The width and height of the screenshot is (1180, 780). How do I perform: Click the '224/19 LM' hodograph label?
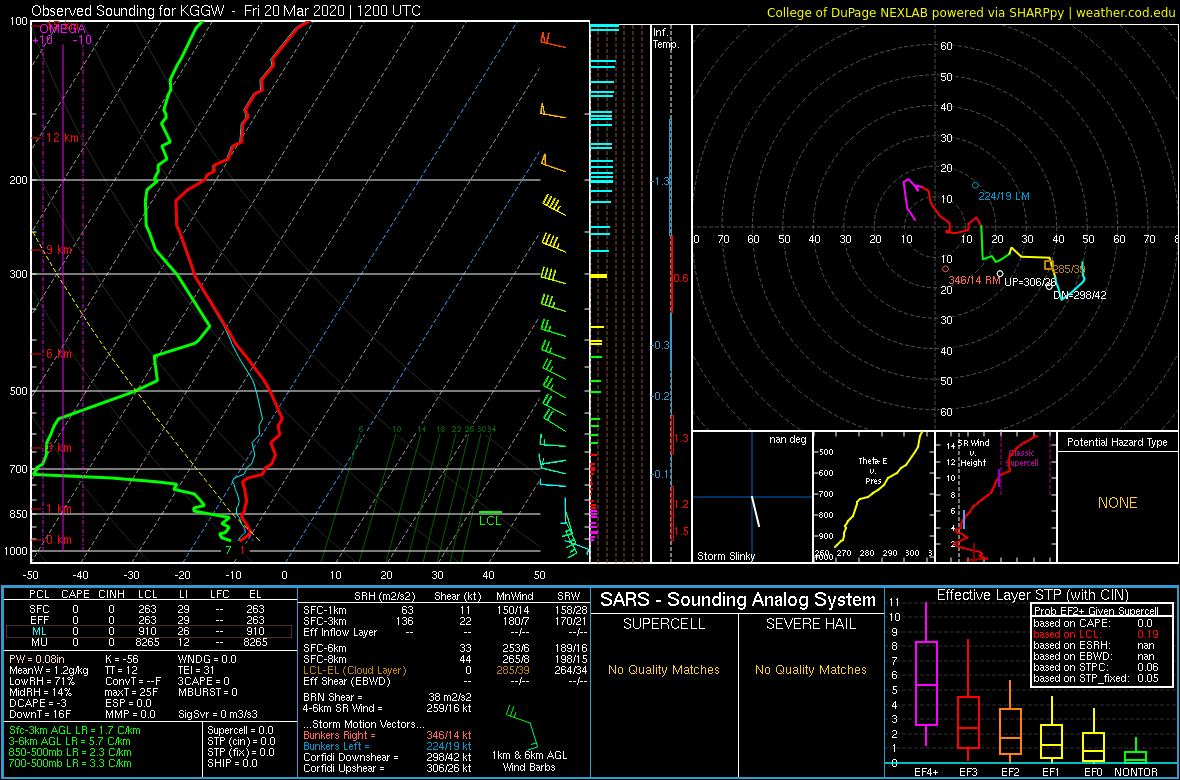pyautogui.click(x=1003, y=197)
